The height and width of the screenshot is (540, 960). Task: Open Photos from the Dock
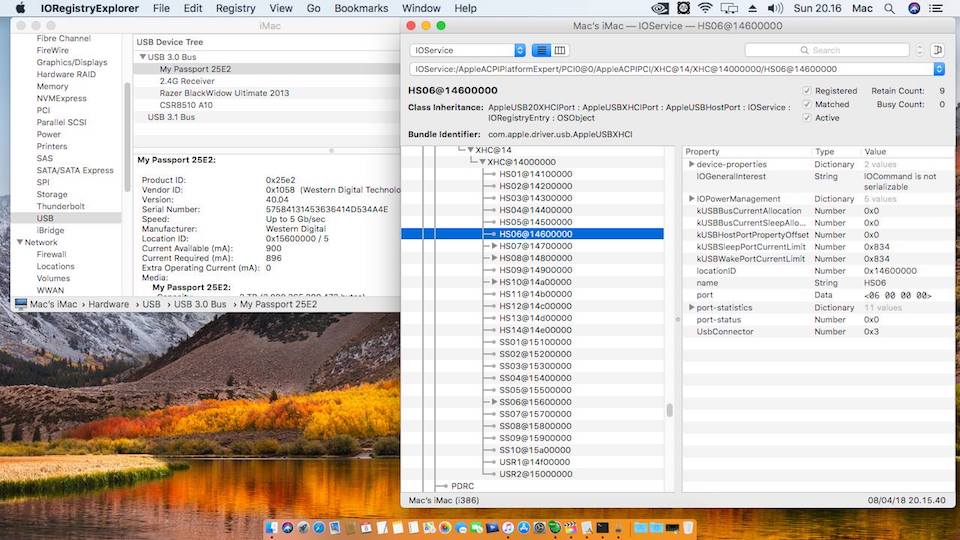tap(445, 527)
